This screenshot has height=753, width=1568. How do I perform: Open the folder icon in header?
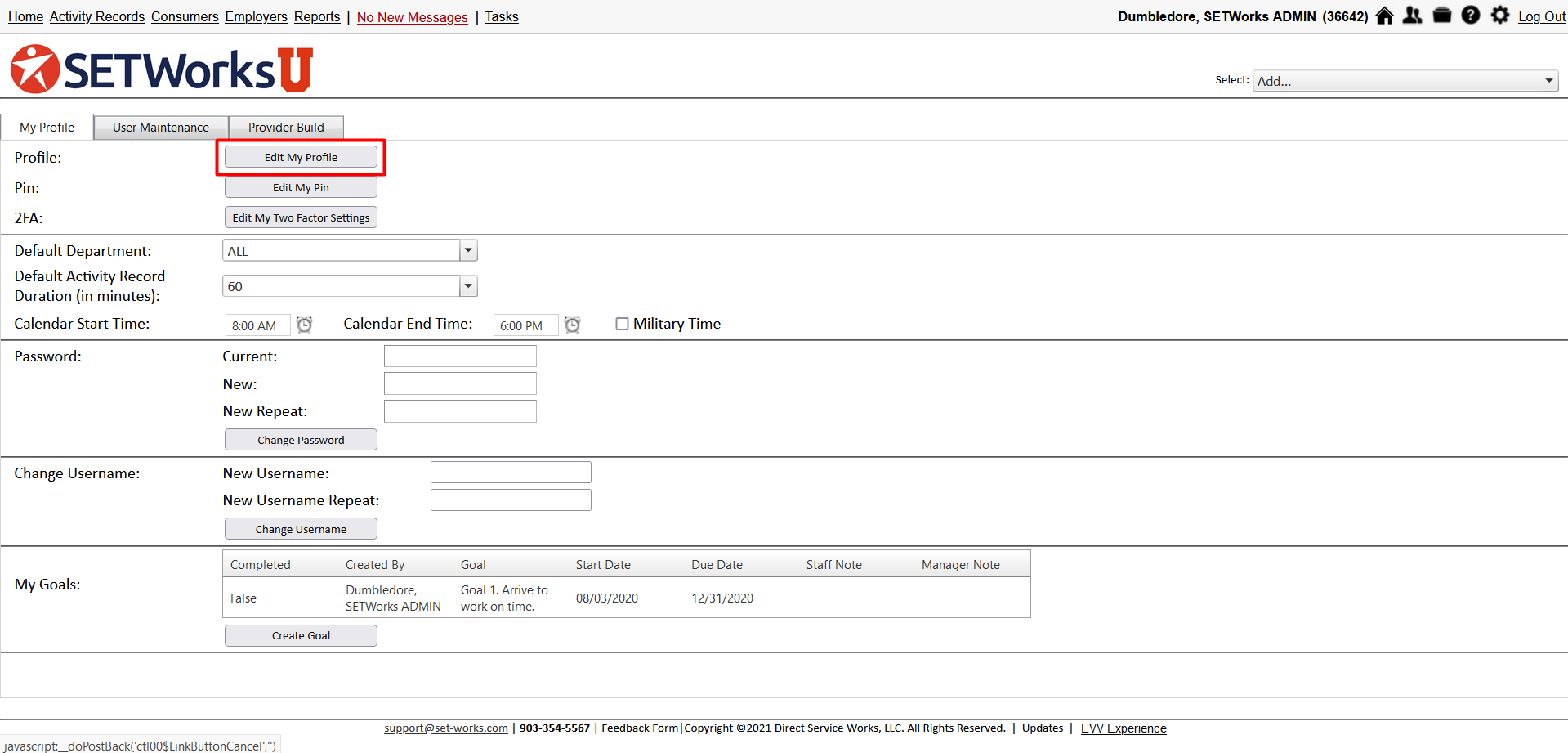pyautogui.click(x=1442, y=16)
